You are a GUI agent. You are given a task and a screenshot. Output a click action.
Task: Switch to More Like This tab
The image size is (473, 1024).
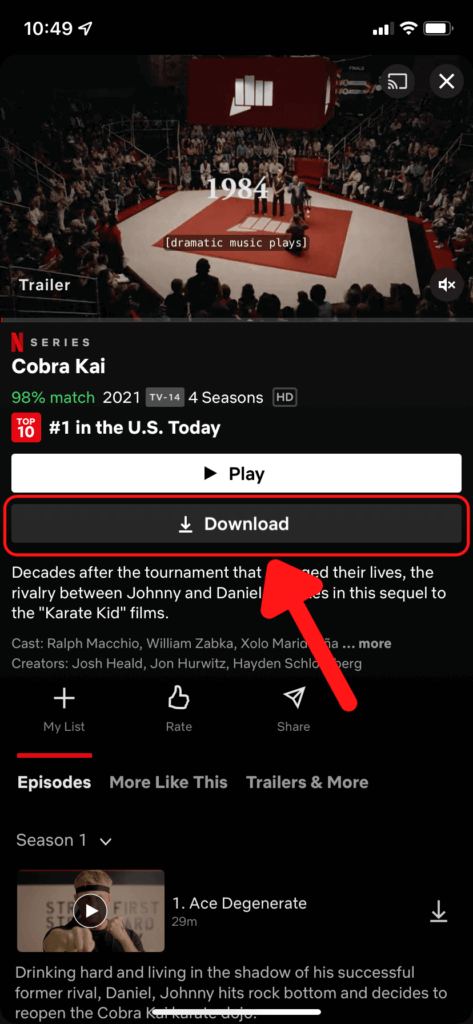click(x=169, y=782)
